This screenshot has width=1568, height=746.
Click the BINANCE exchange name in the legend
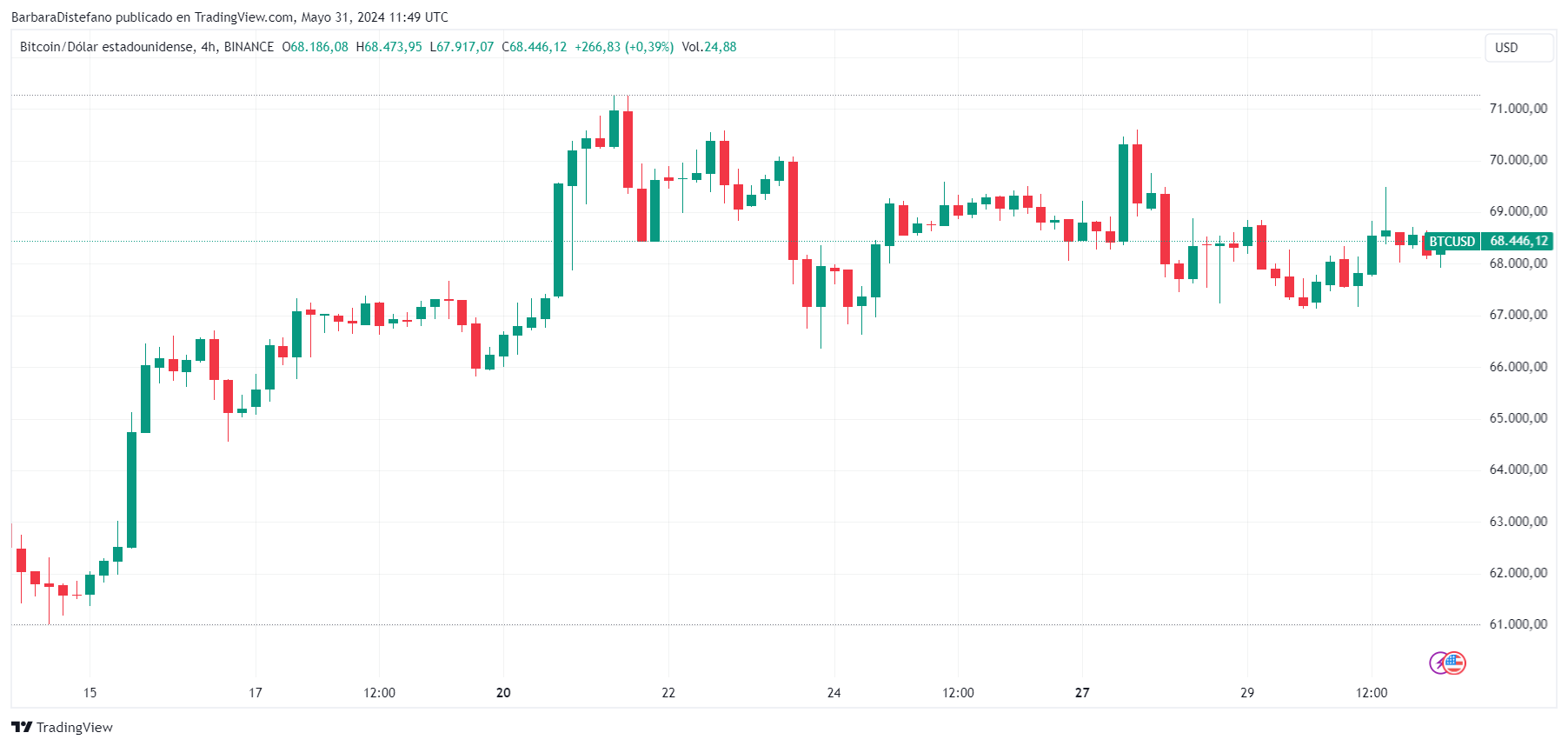point(249,47)
